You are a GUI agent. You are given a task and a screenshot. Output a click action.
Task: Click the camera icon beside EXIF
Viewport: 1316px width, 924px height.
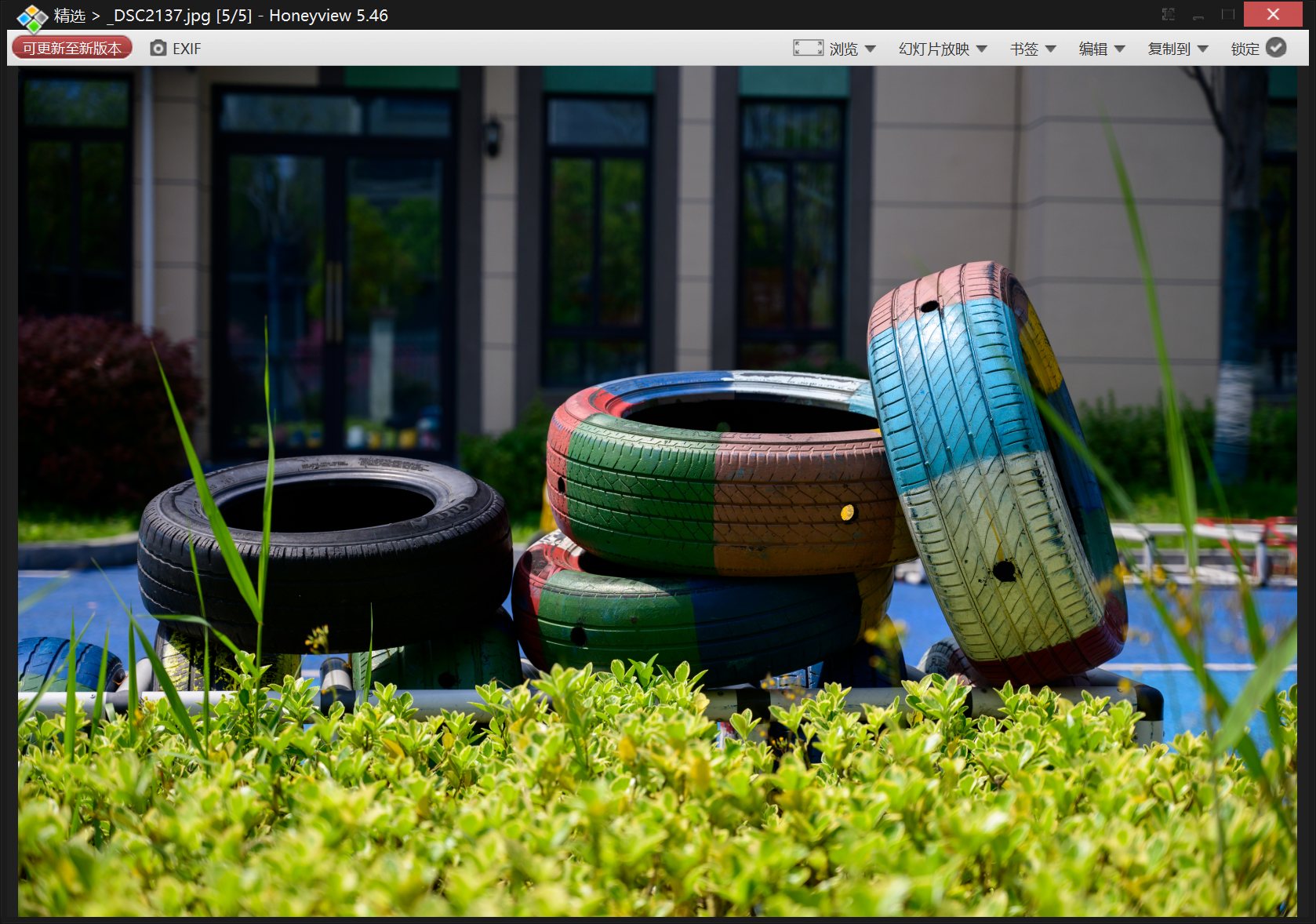click(158, 49)
